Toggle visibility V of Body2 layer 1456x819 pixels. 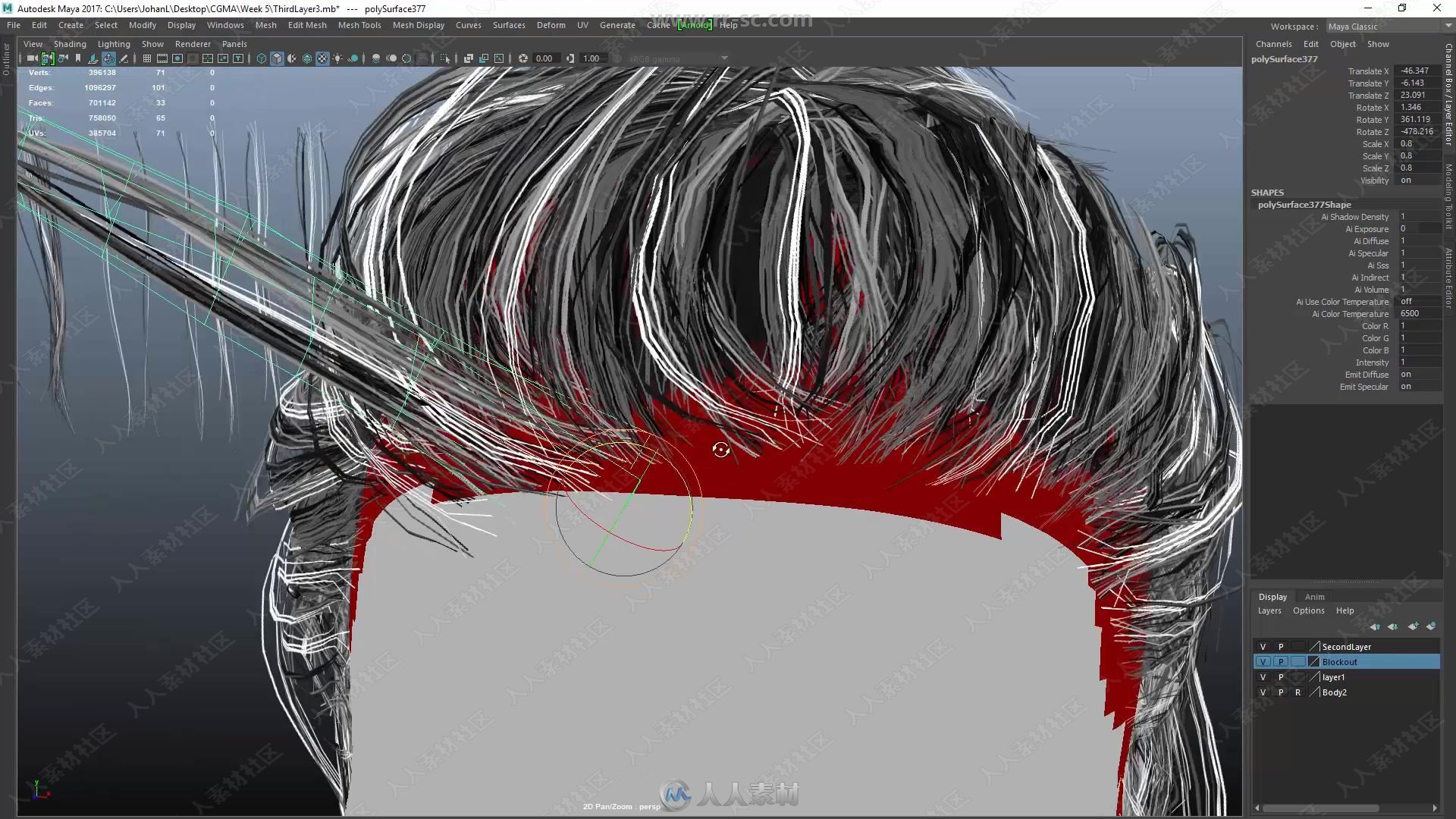coord(1263,692)
